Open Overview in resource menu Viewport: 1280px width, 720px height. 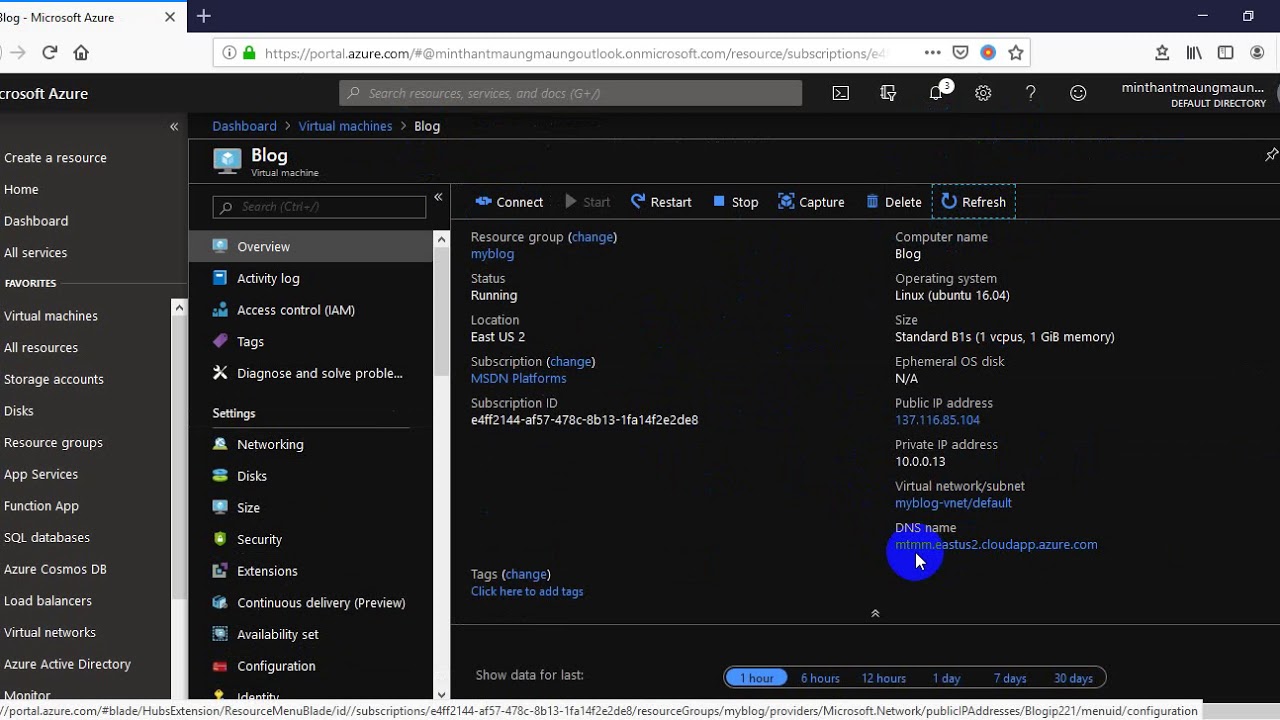coord(311,247)
